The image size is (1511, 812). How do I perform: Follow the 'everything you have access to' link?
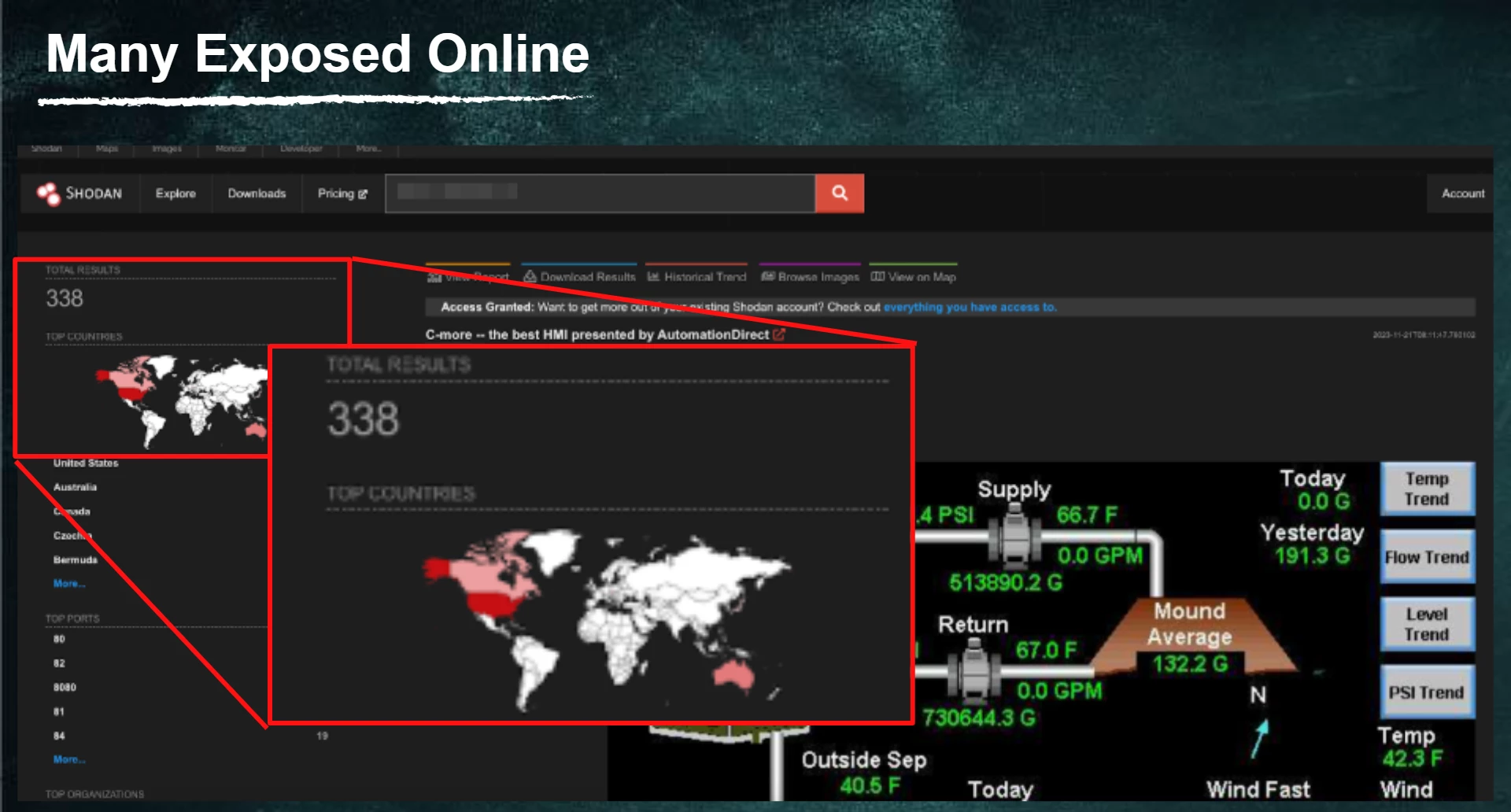coord(970,307)
